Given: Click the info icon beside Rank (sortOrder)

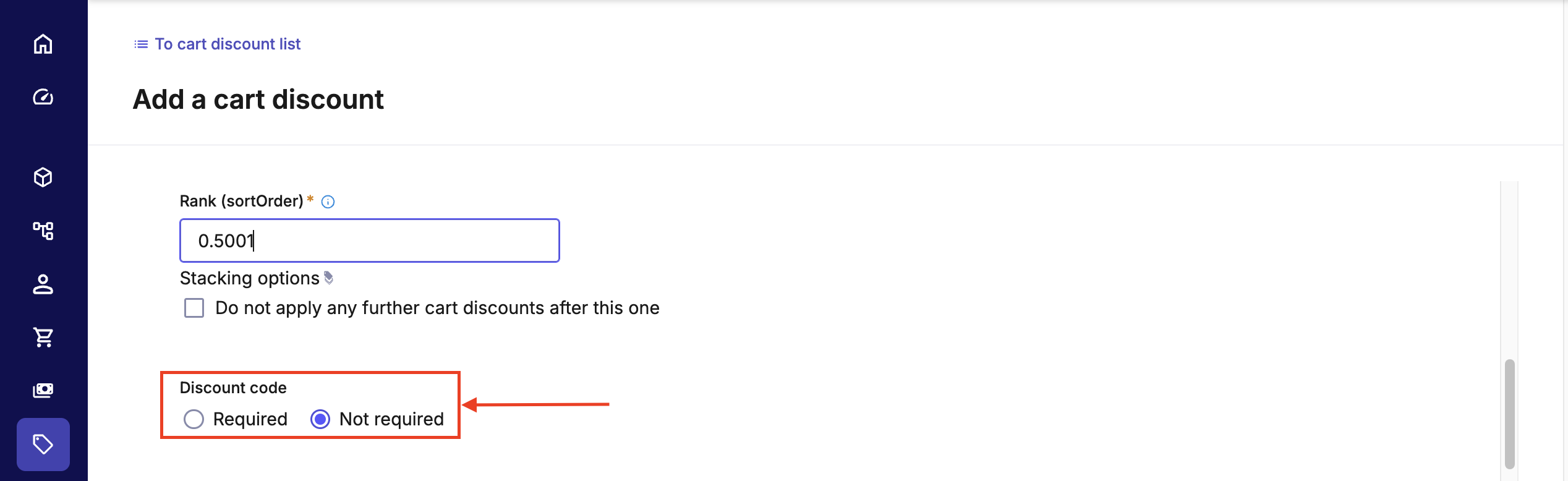Looking at the screenshot, I should (x=328, y=202).
